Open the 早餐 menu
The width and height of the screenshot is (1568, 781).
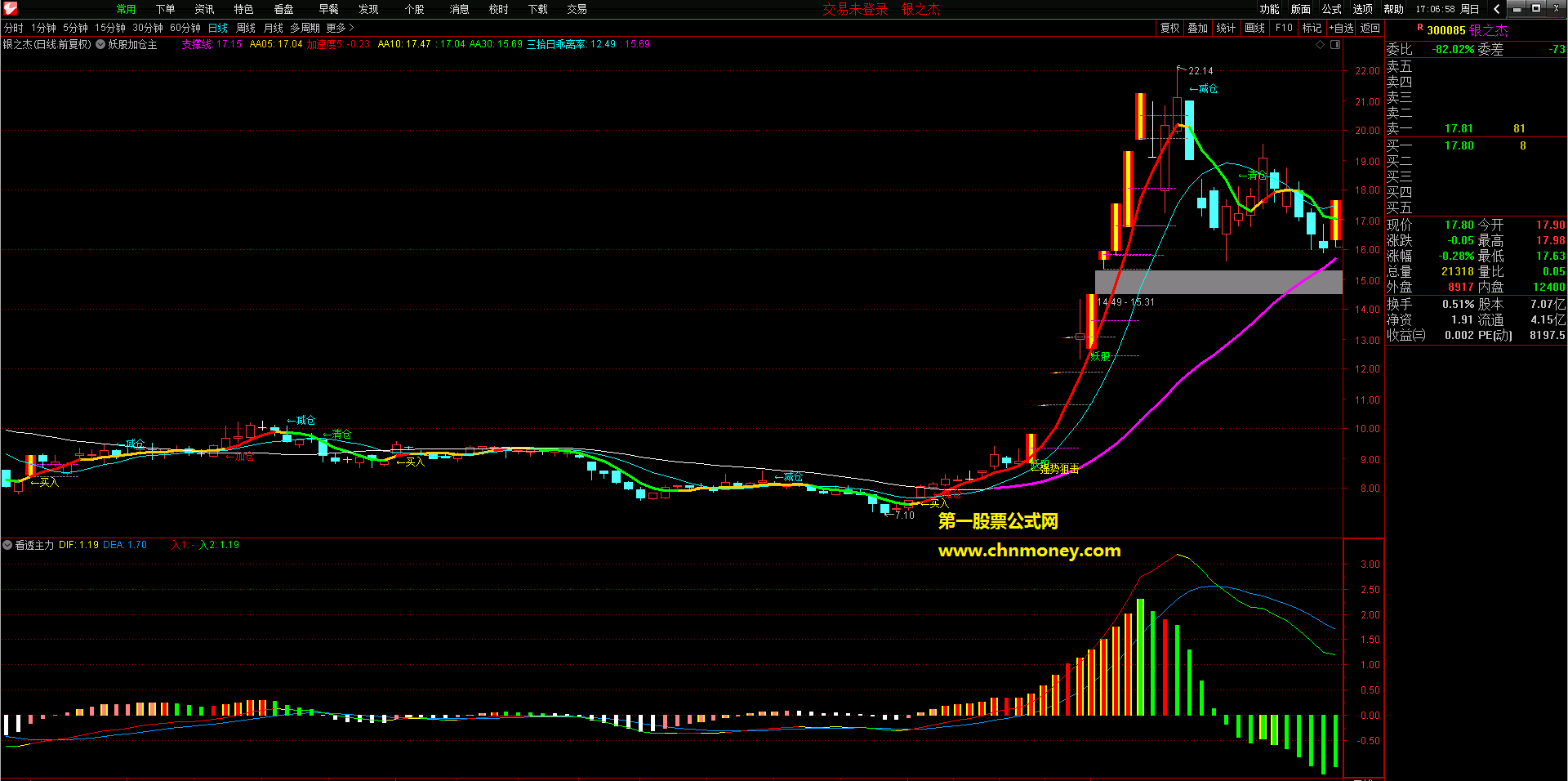[x=328, y=9]
